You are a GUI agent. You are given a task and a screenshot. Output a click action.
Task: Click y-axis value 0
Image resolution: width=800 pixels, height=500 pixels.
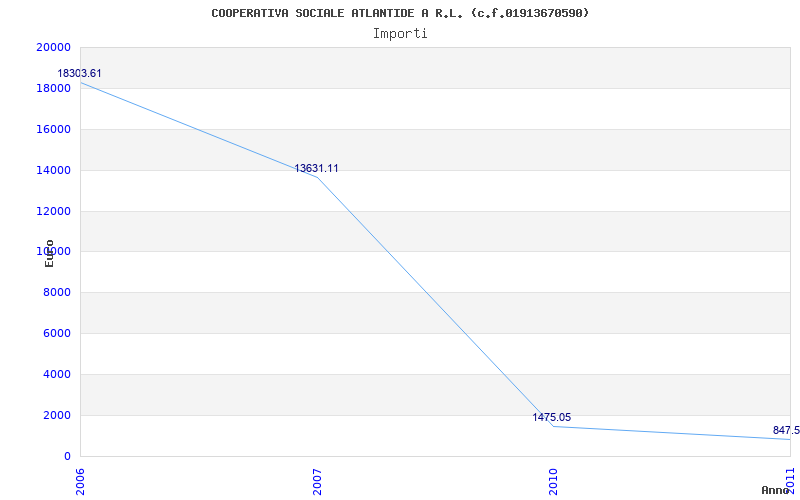[67, 456]
